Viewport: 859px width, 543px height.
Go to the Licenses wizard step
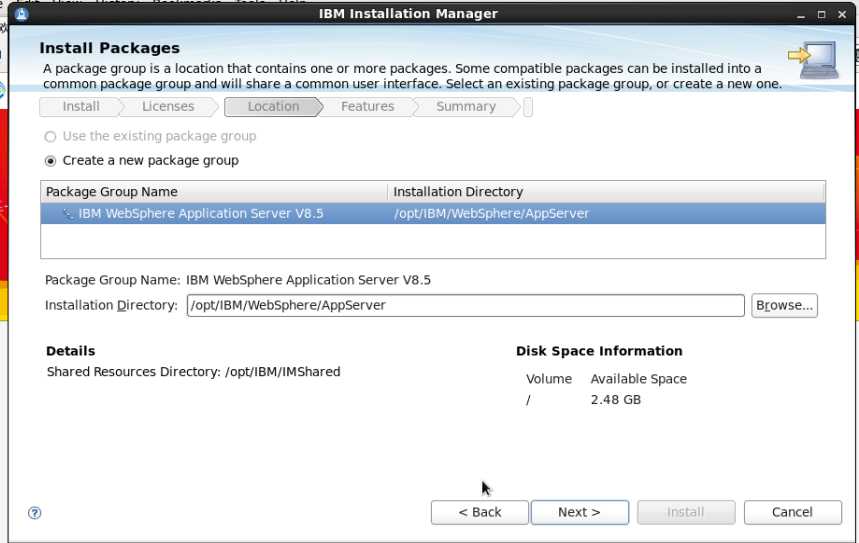pyautogui.click(x=167, y=107)
